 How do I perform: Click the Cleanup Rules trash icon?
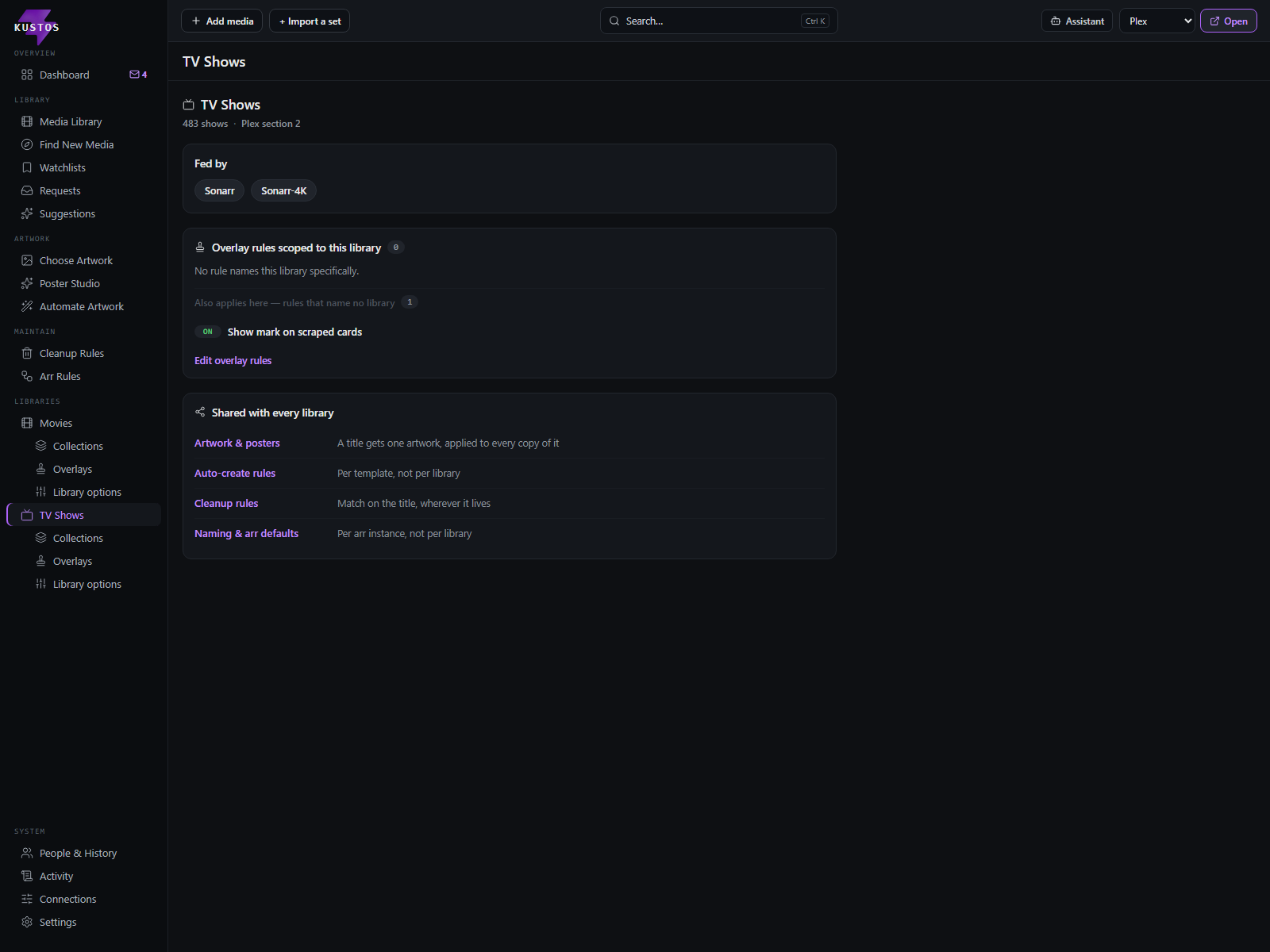27,353
